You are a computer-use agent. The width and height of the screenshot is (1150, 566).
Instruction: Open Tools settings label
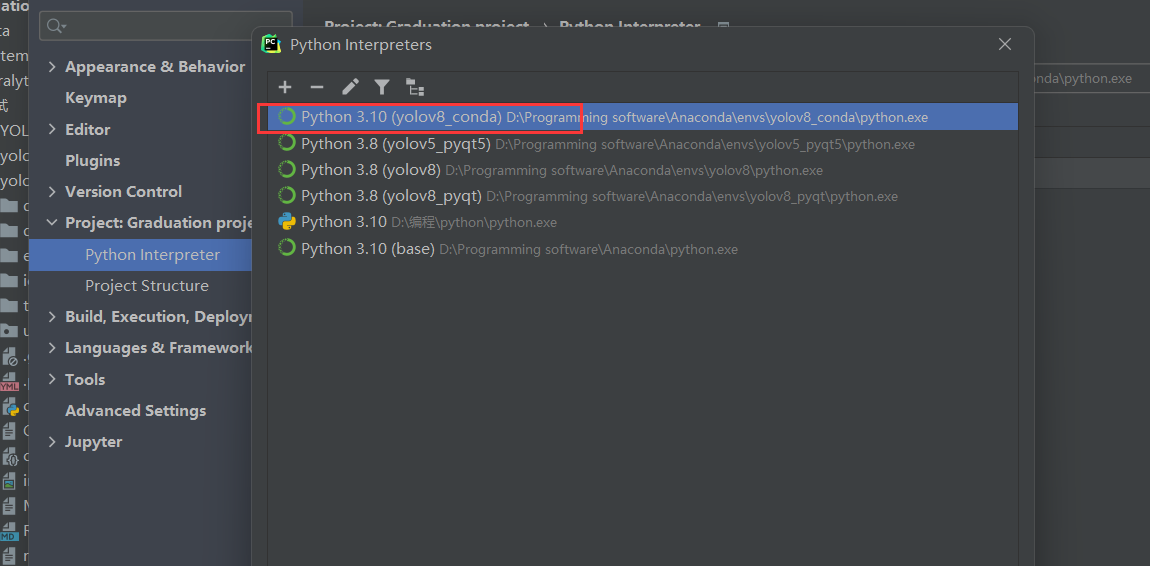pos(85,379)
